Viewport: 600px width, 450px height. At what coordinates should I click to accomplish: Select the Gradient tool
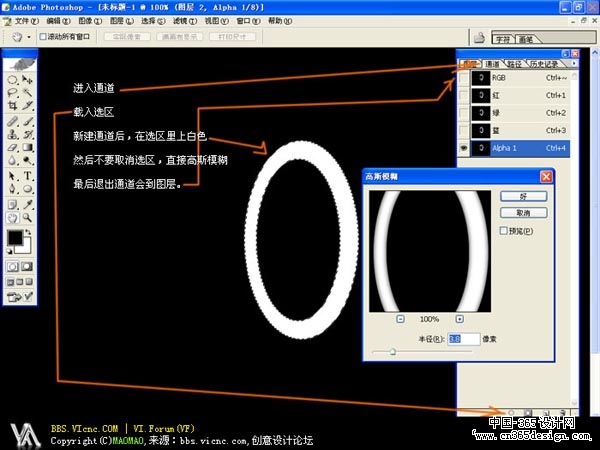(x=27, y=147)
